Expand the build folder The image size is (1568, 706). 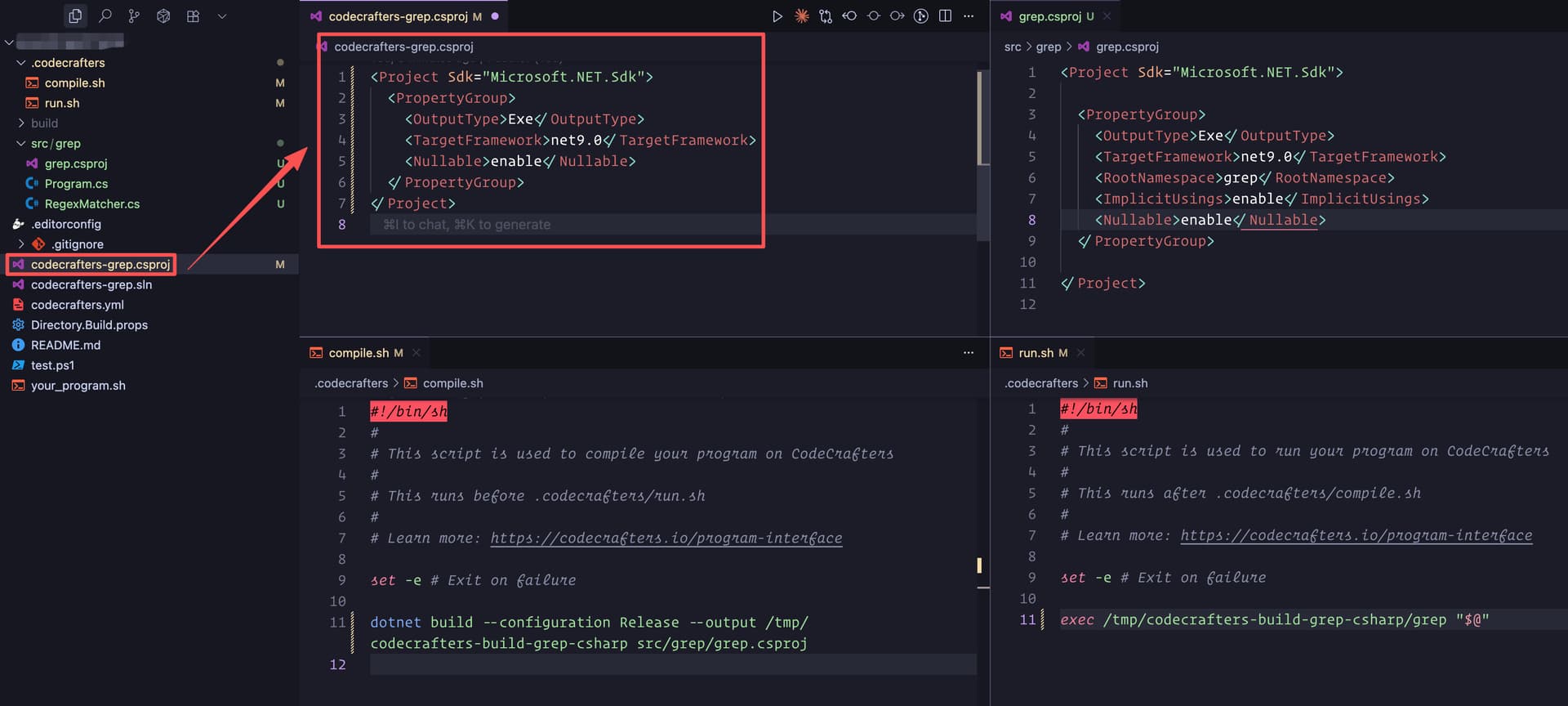pos(44,123)
